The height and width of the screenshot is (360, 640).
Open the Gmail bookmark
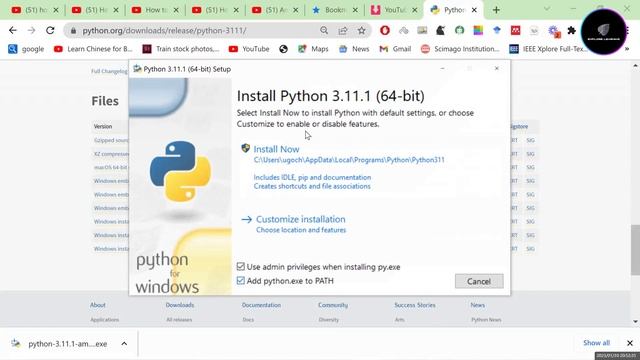tap(395, 49)
